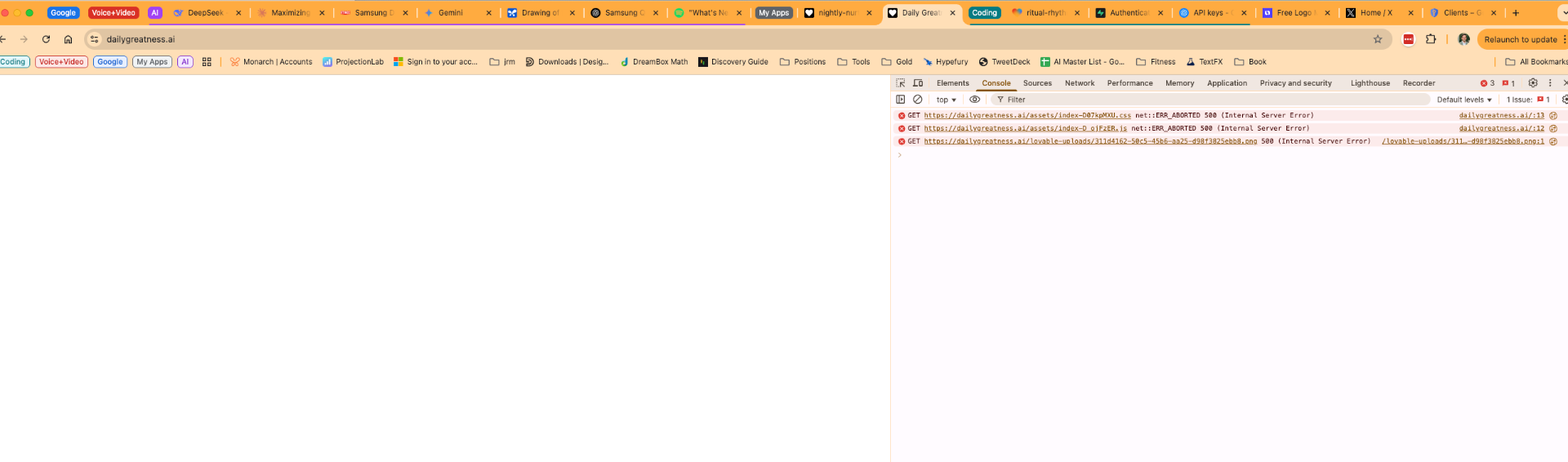
Task: Bookmark this page with star icon
Action: click(1378, 39)
